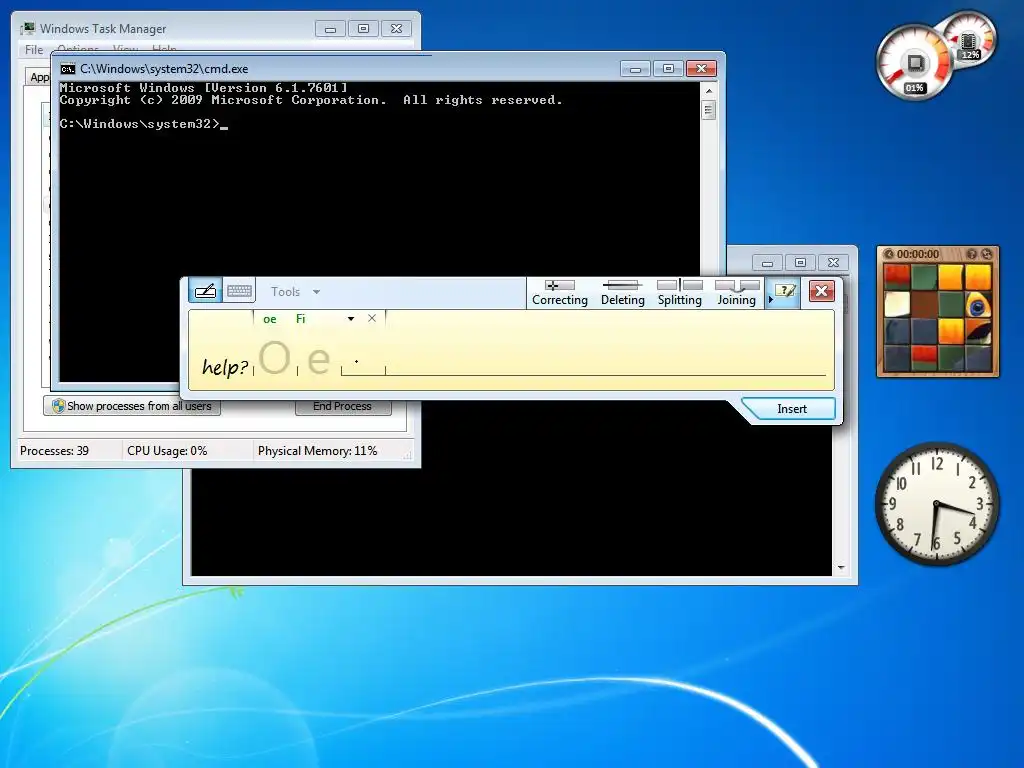The height and width of the screenshot is (768, 1024).
Task: Dismiss the suggestion list with X
Action: (x=372, y=318)
